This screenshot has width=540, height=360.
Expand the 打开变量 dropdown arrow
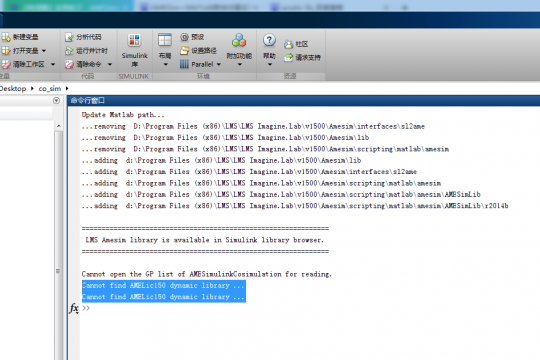(44, 51)
